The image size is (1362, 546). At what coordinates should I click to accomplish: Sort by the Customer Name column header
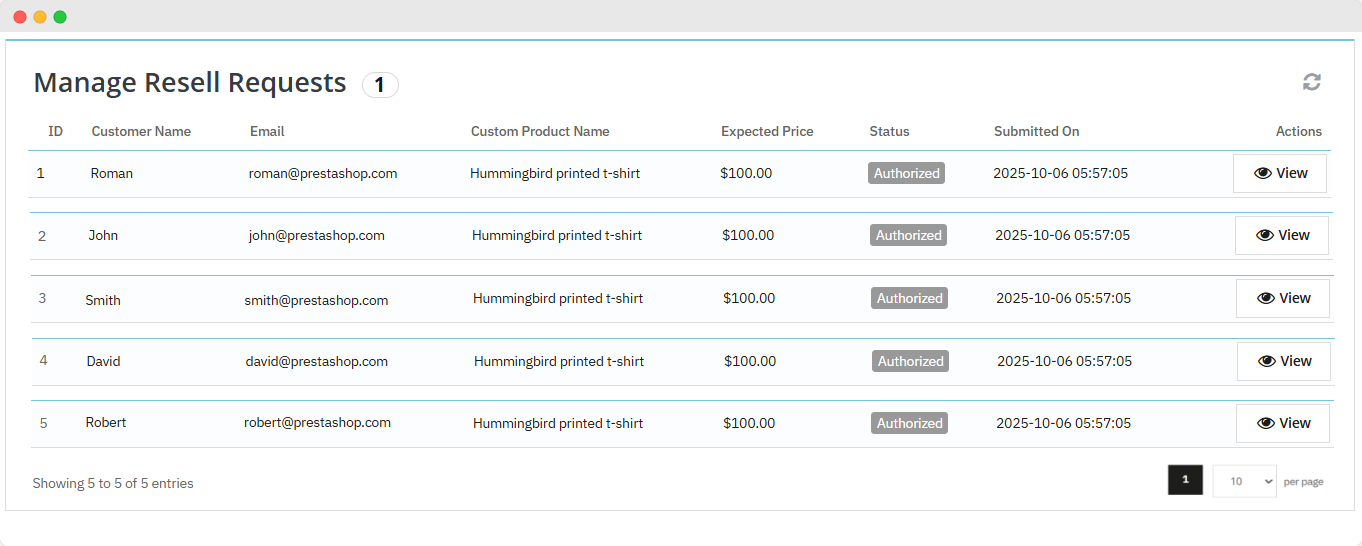tap(141, 131)
